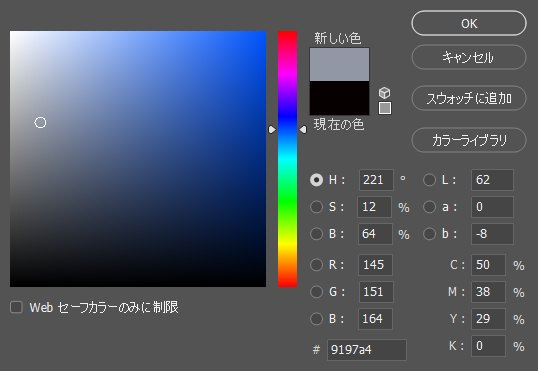The height and width of the screenshot is (371, 538).
Task: Click the キャンセル button
Action: (469, 57)
